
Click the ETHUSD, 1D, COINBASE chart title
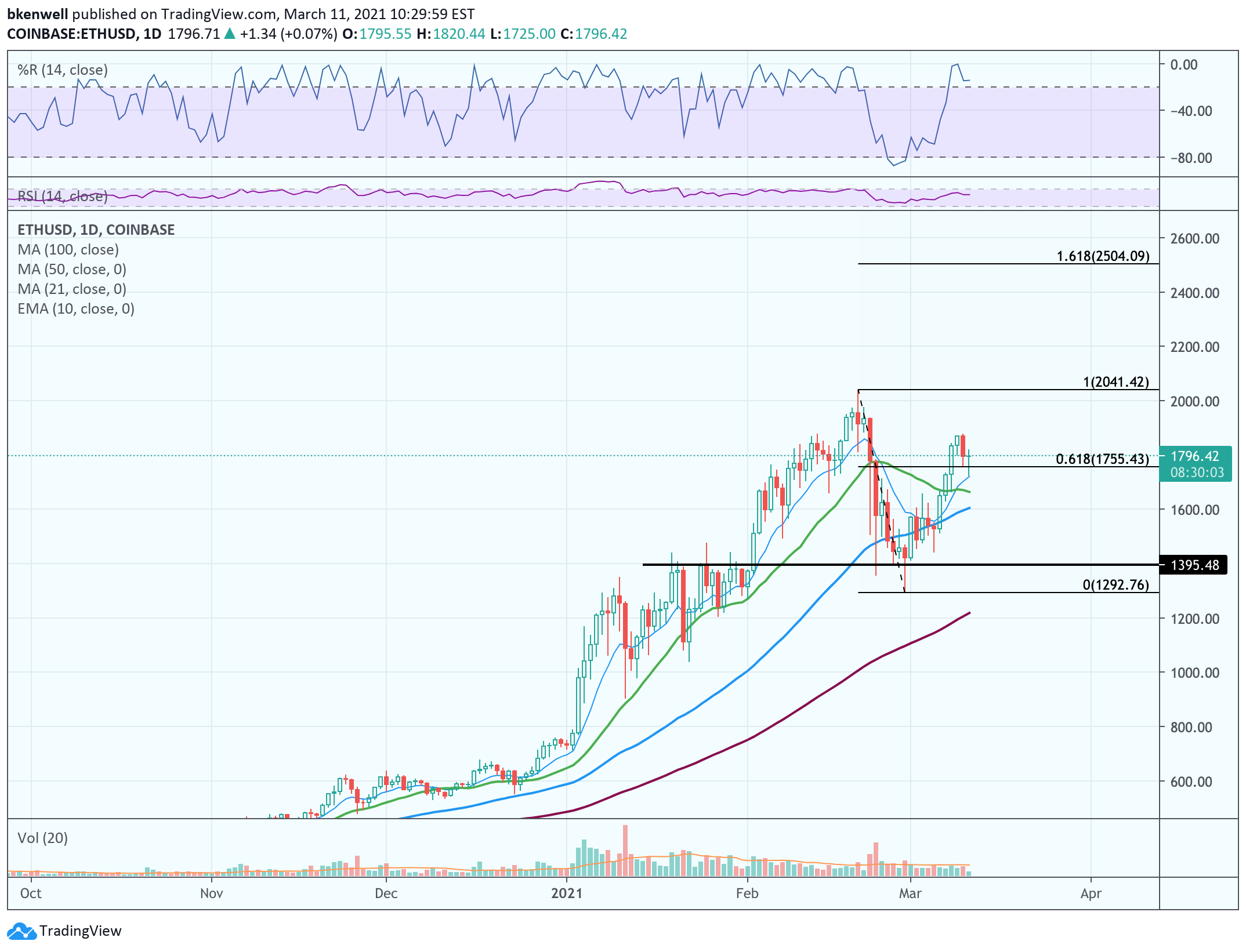[x=96, y=230]
